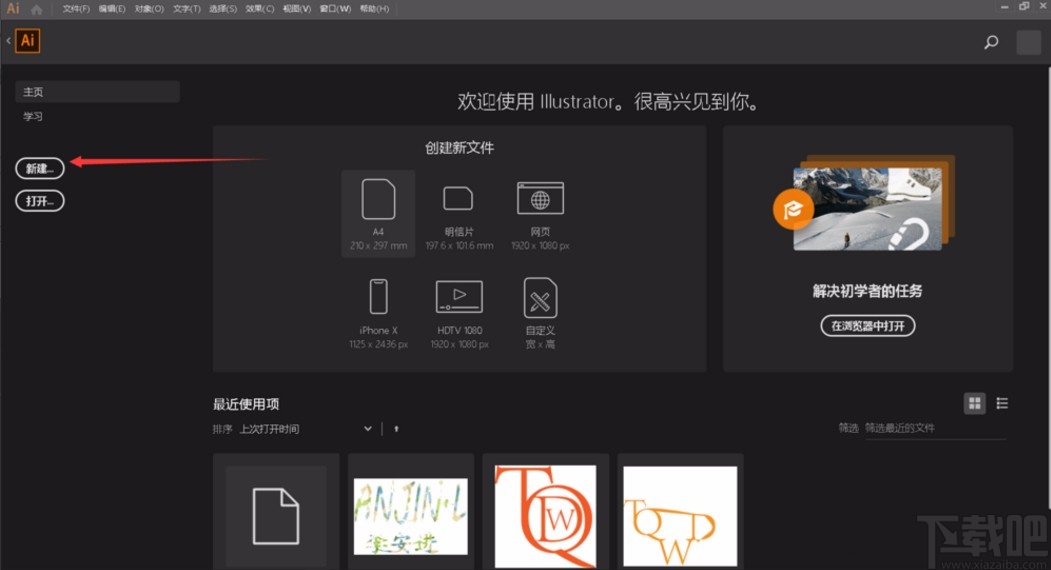
Task: Click the 打开... open file button
Action: click(x=40, y=201)
